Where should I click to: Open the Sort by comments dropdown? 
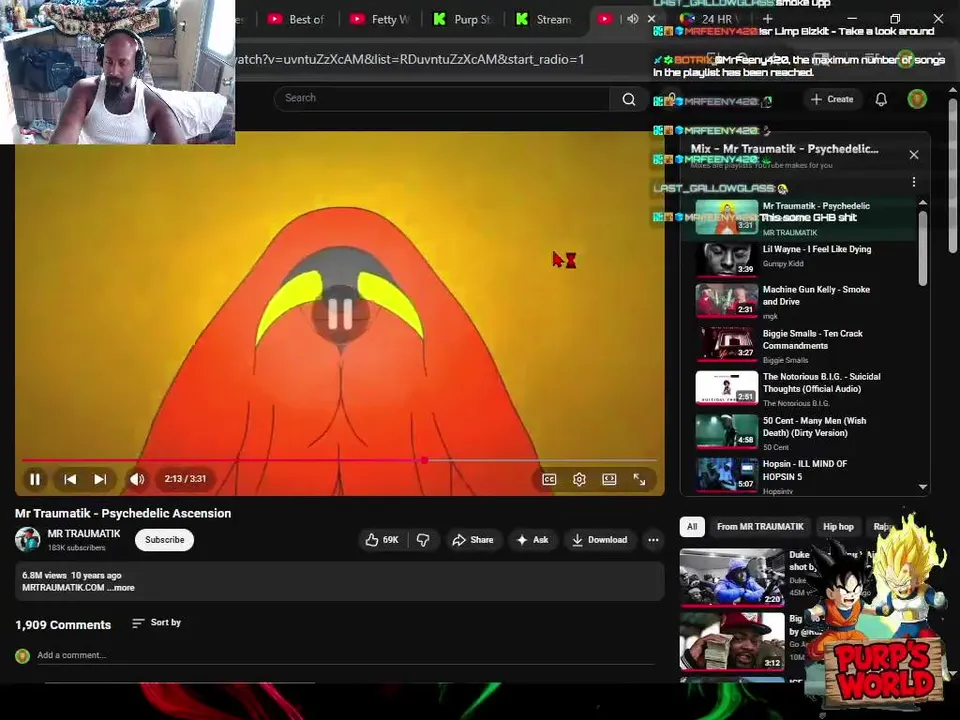157,623
